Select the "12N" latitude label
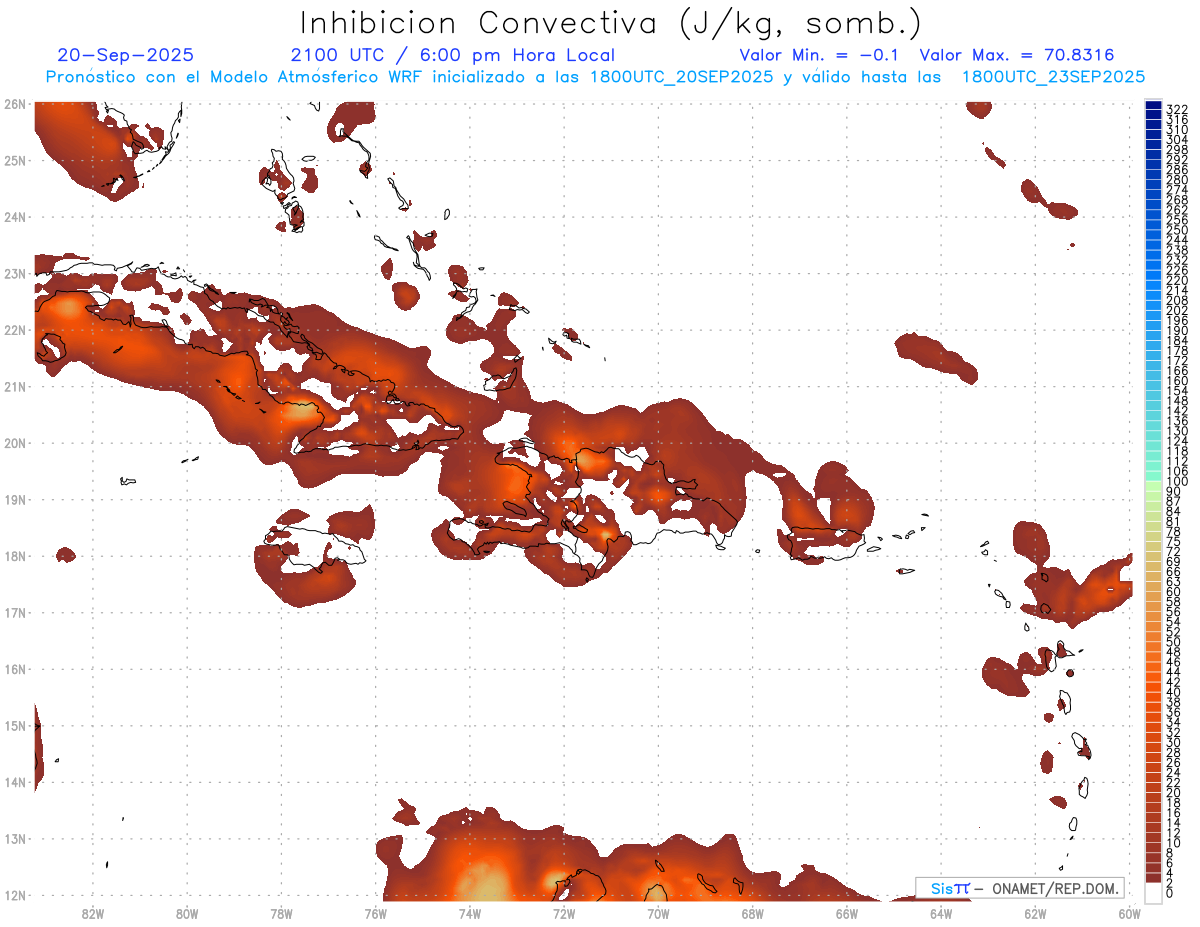1200x927 pixels. click(x=15, y=895)
